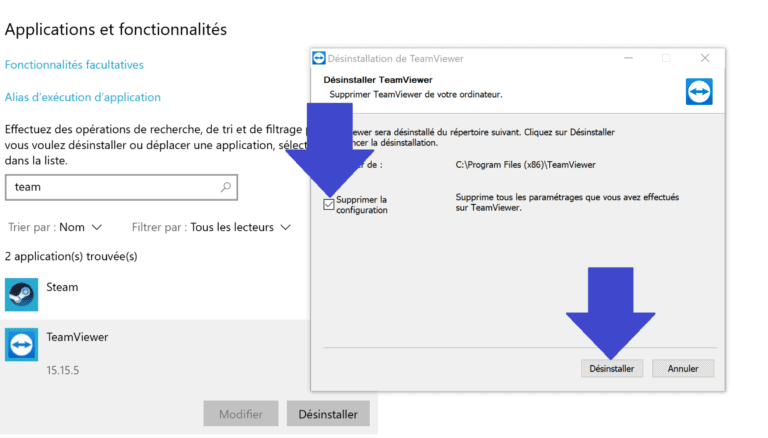Click the TeamViewer app icon in list
The image size is (768, 438).
[x=22, y=344]
